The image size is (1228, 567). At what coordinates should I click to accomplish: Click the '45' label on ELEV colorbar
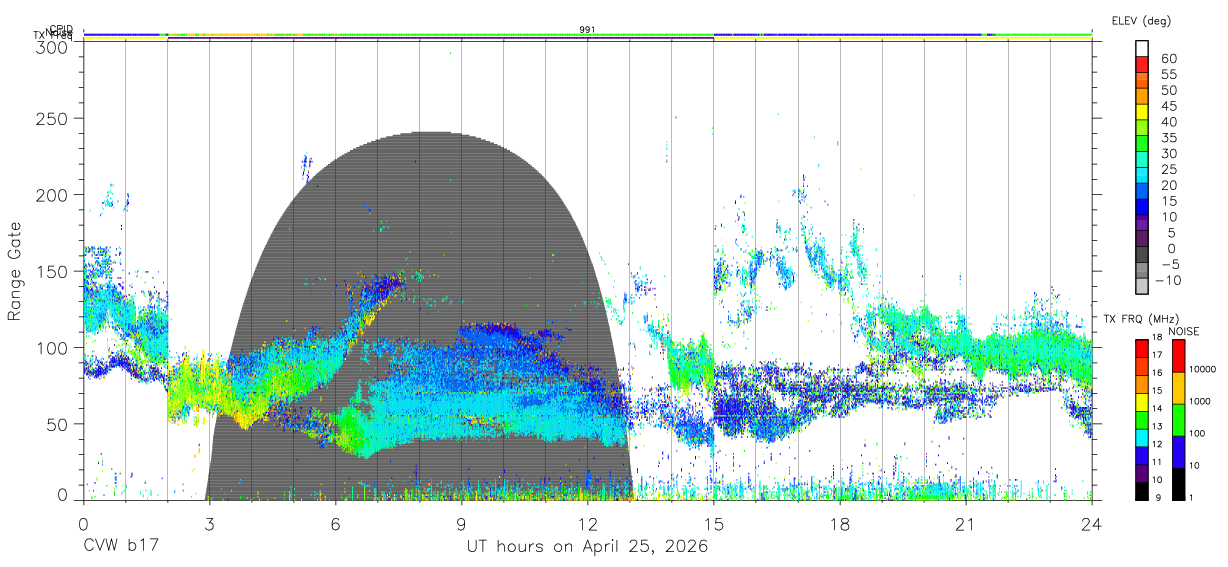(x=1169, y=106)
